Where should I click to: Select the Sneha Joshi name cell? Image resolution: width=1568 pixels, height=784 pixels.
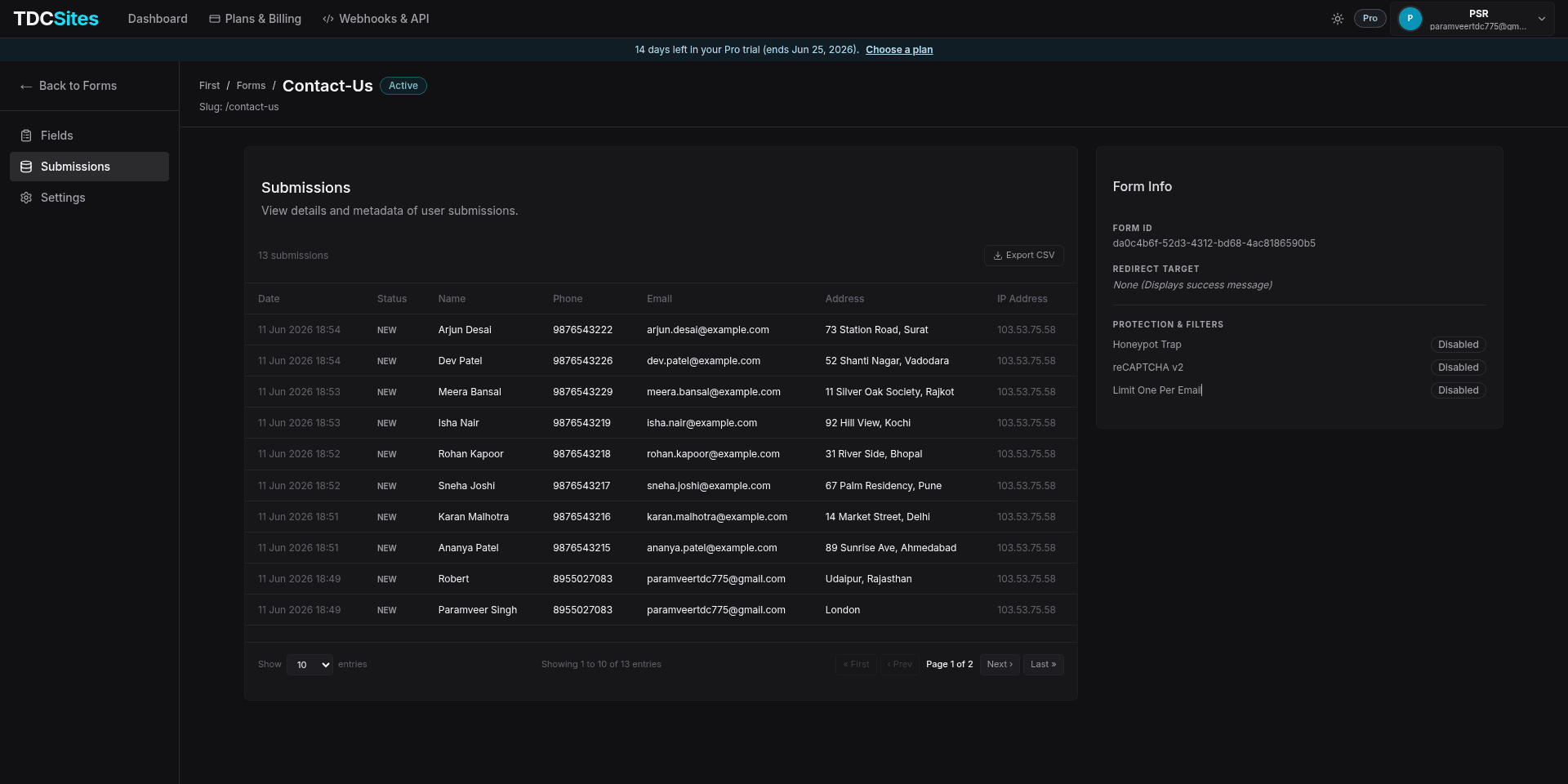(x=466, y=486)
